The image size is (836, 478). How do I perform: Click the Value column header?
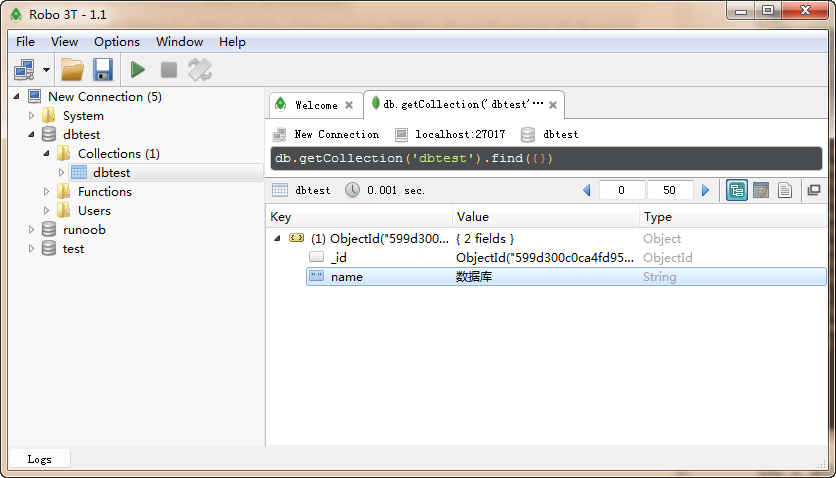click(545, 217)
